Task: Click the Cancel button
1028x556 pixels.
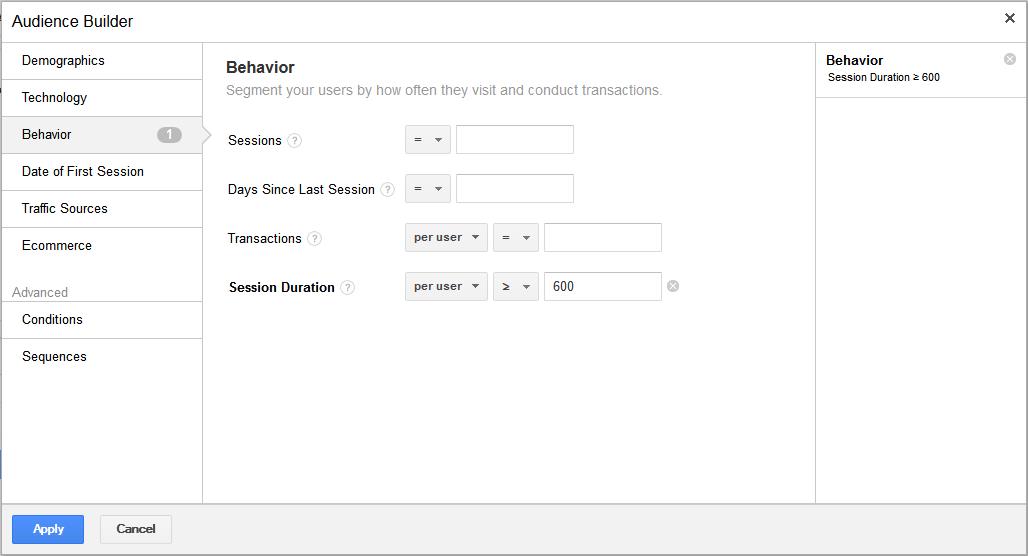Action: [x=136, y=529]
